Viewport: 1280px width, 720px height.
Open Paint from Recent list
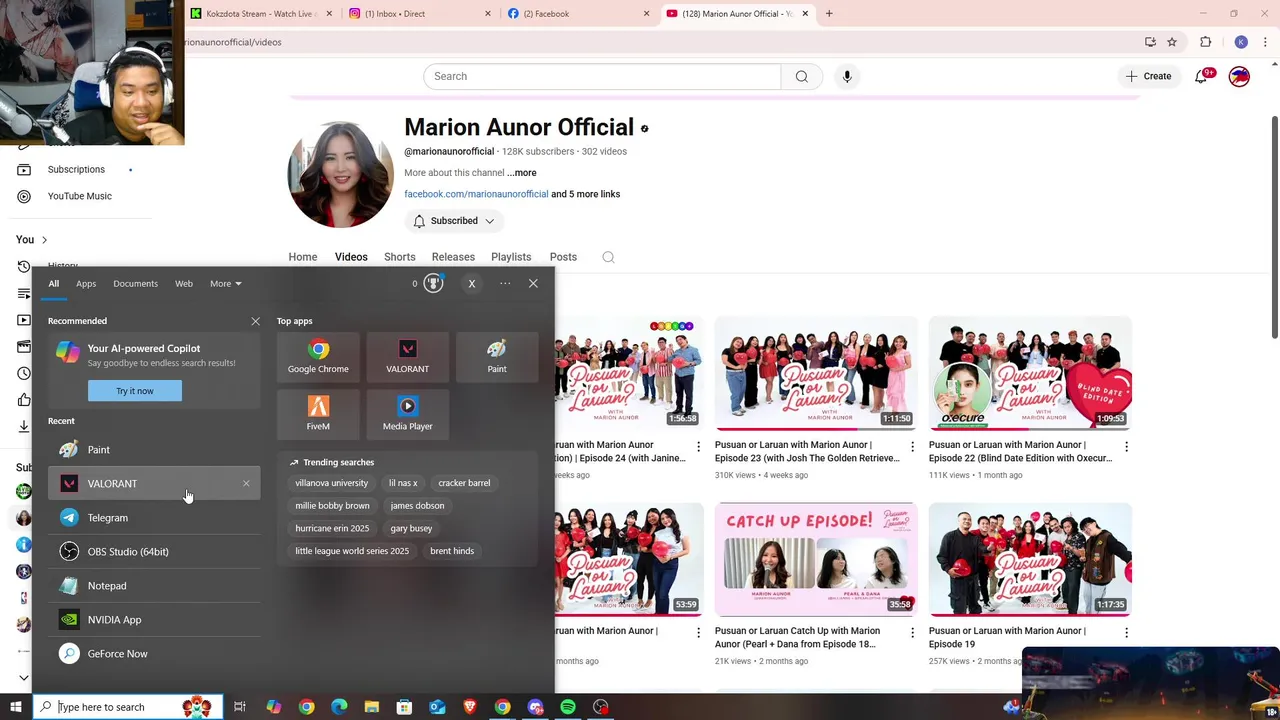[x=154, y=450]
